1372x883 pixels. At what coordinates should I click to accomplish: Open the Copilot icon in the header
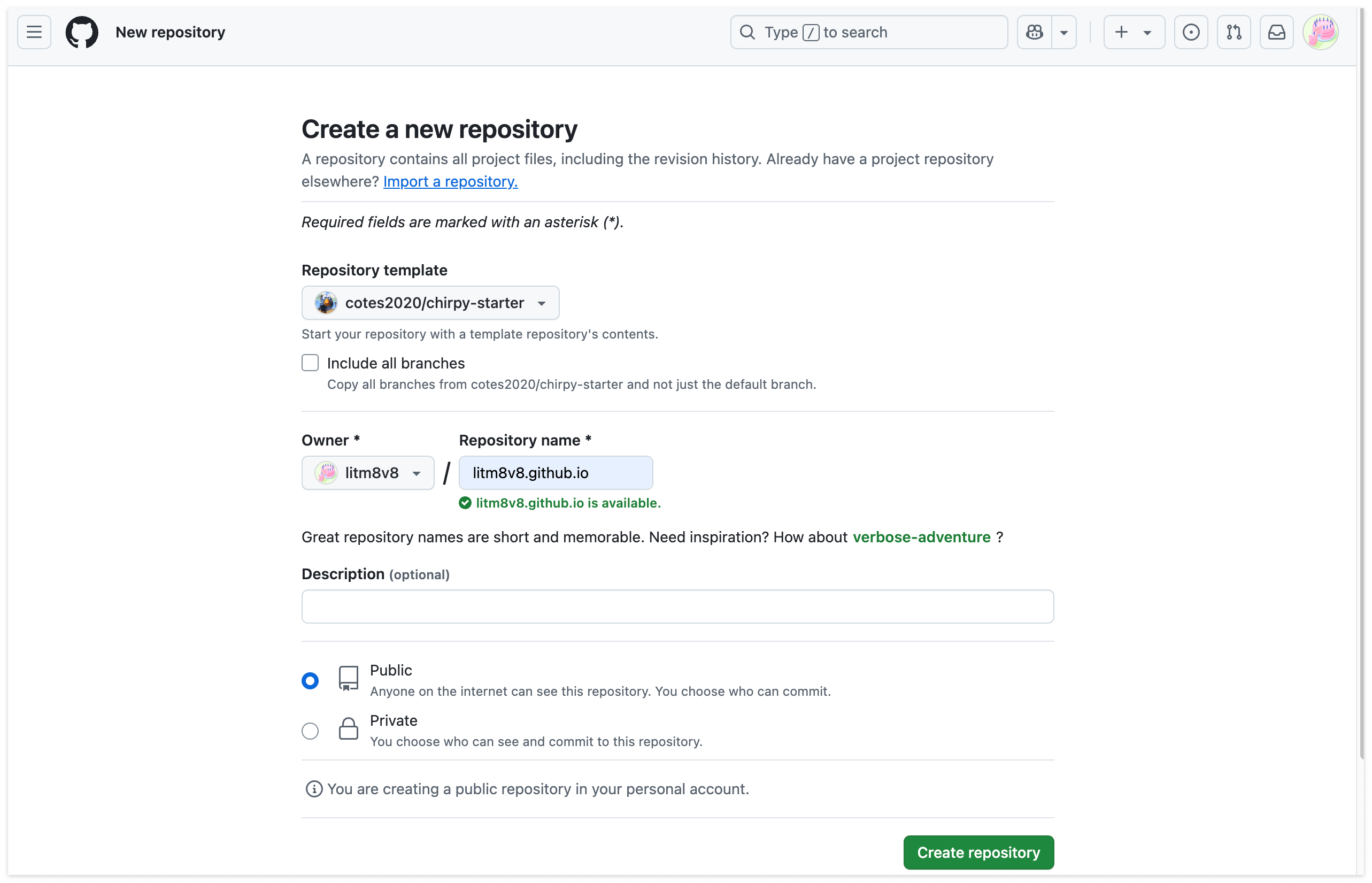coord(1035,32)
